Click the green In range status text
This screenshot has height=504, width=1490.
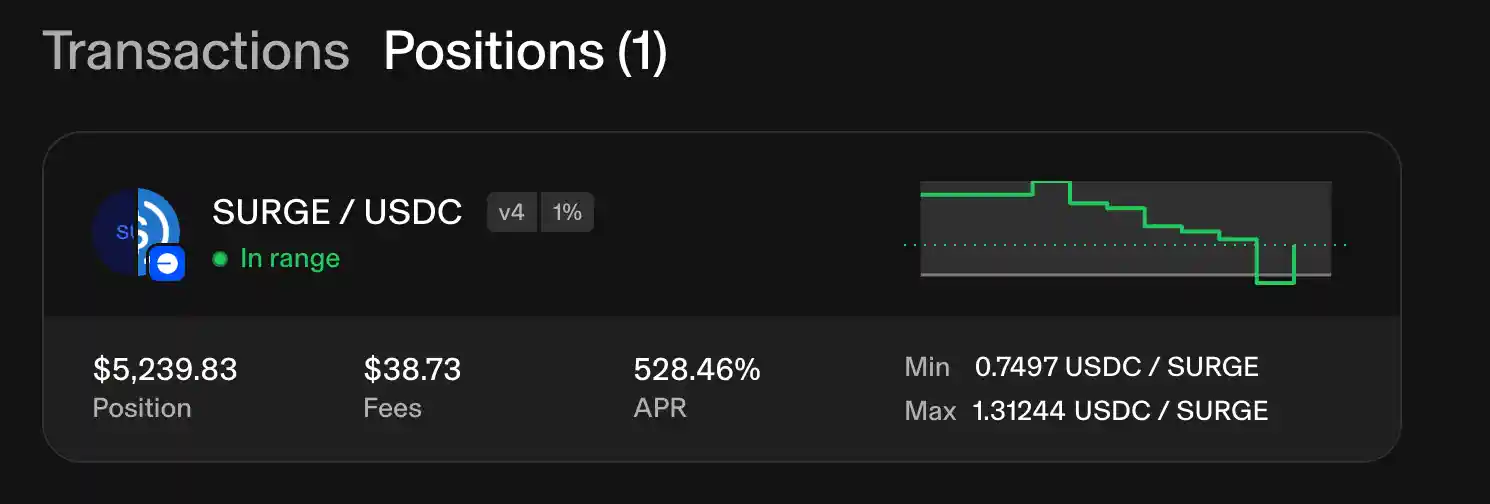[x=290, y=259]
